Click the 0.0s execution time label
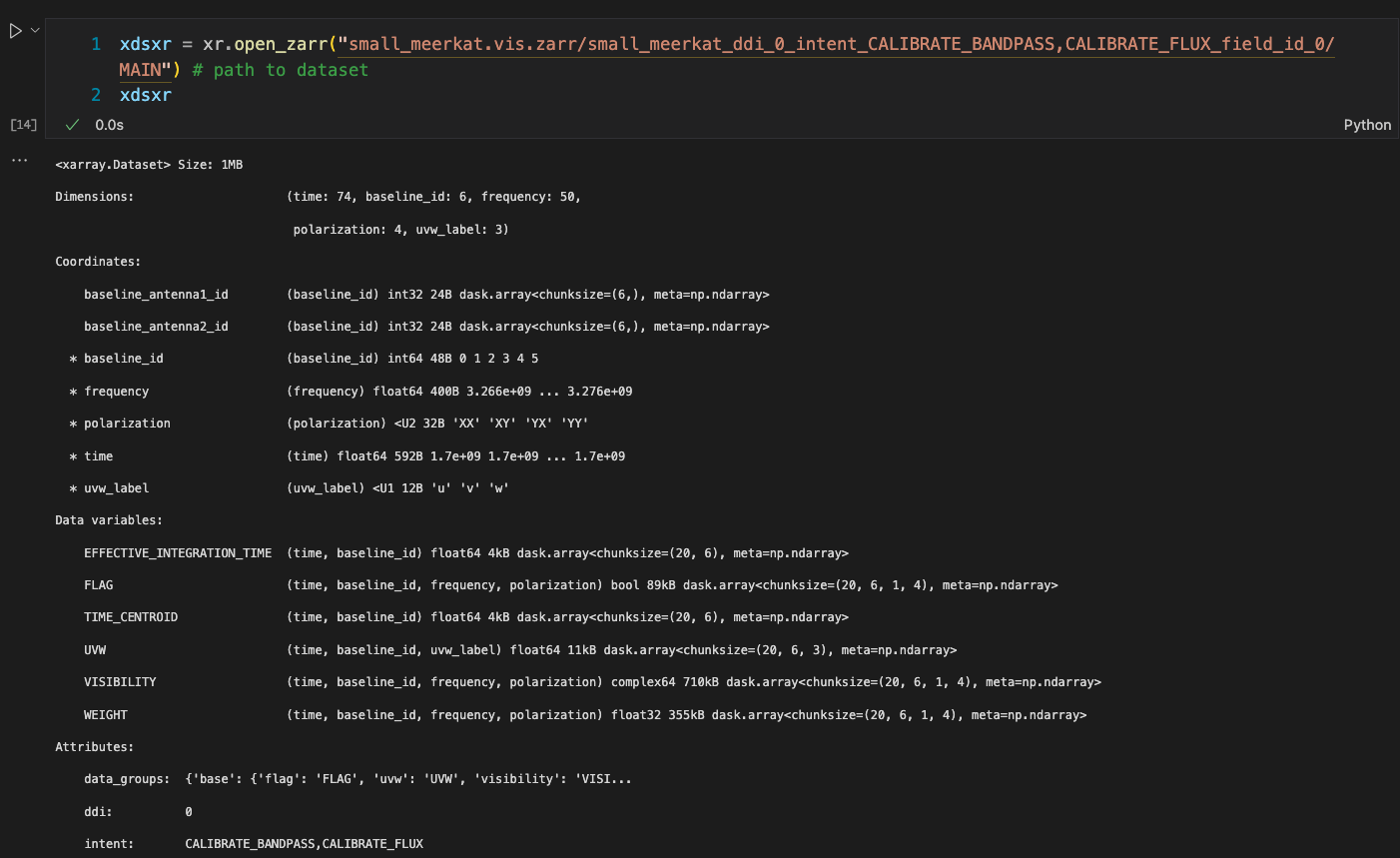 110,125
